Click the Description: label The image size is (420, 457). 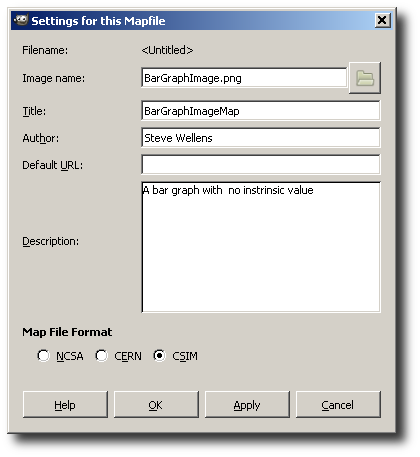51,241
